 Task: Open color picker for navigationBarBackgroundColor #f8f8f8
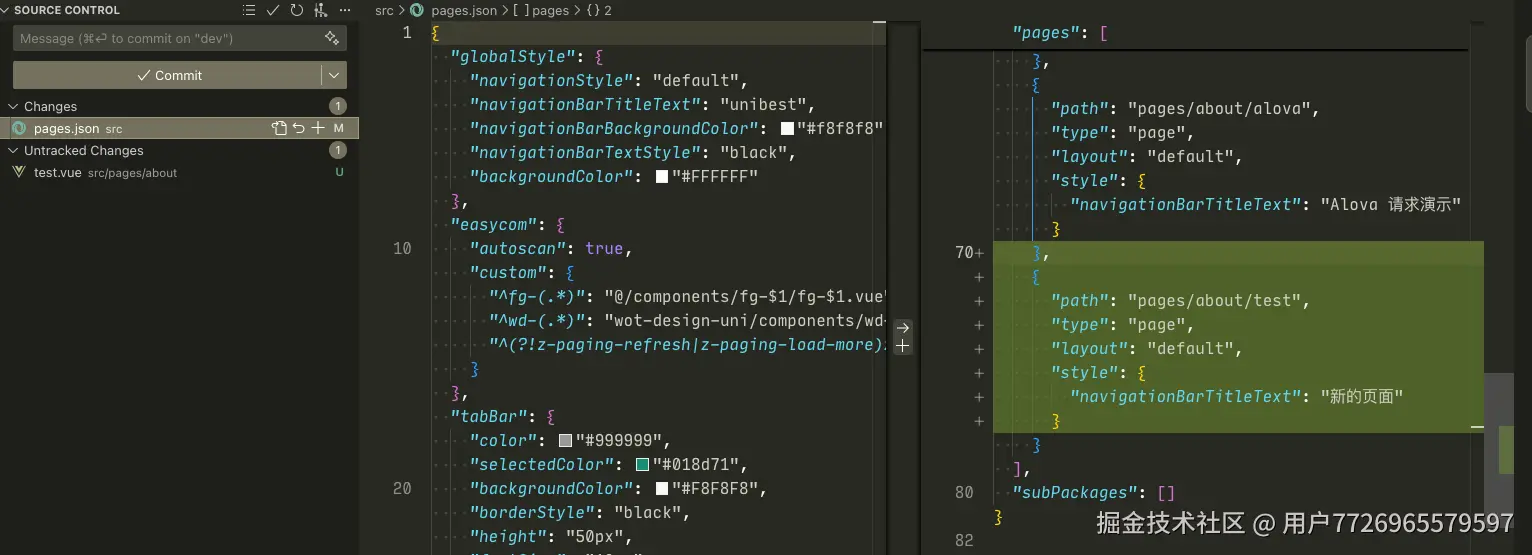(787, 129)
